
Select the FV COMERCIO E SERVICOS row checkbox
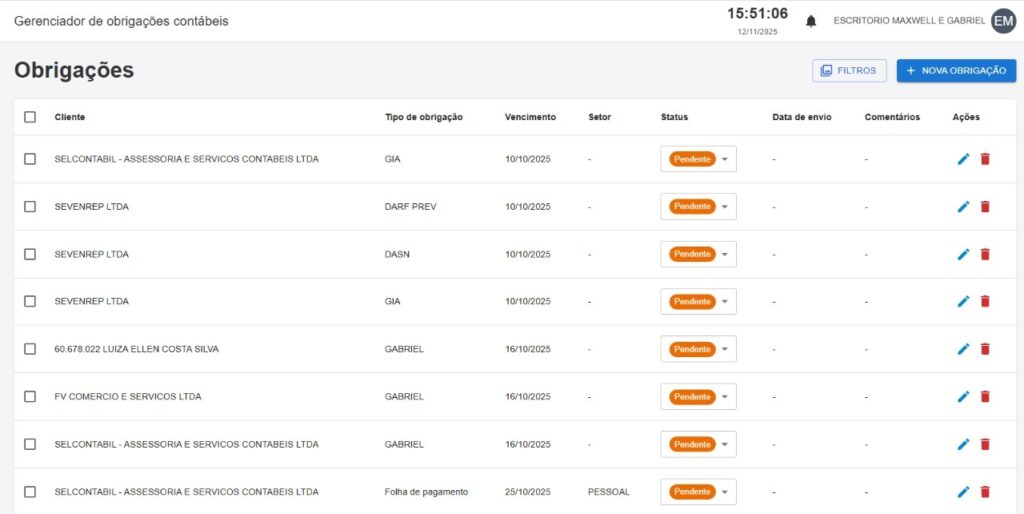[30, 397]
